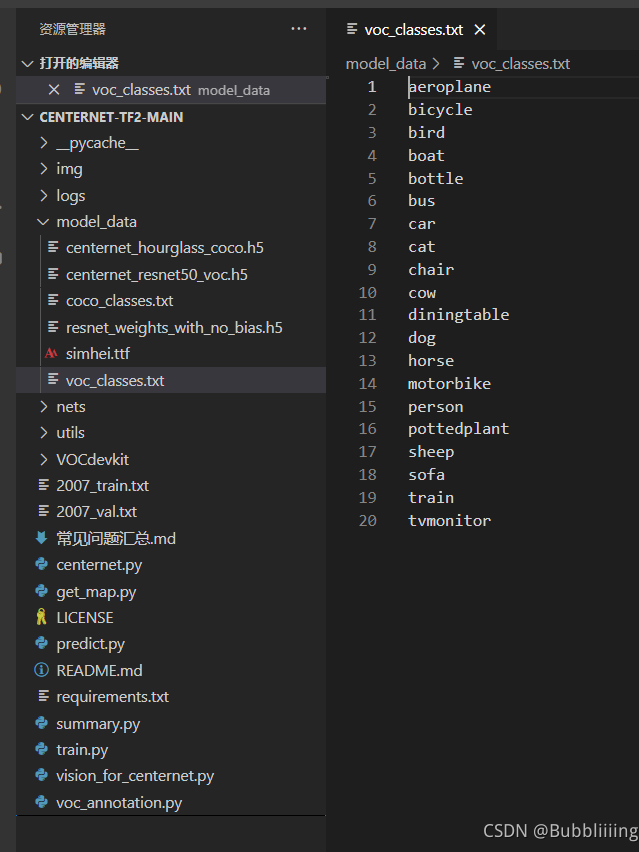The image size is (639, 852).
Task: Click the Python icon beside vision_for_centernet.py
Action: (x=41, y=775)
